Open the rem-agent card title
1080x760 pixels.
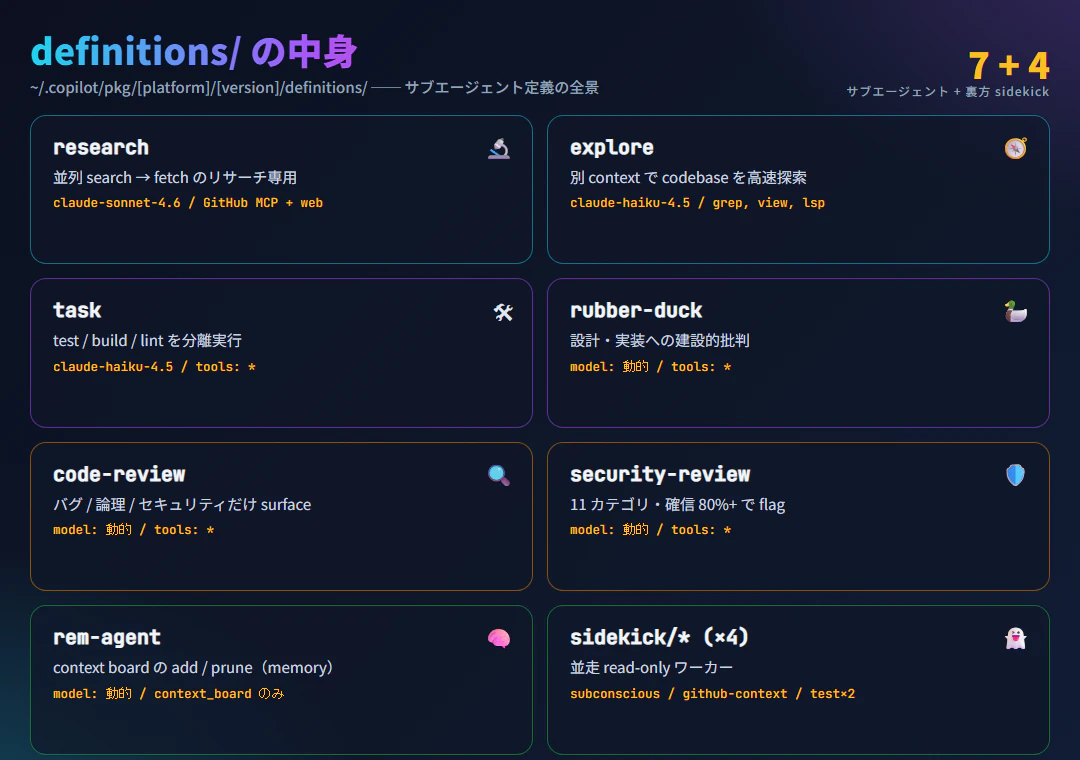point(107,637)
